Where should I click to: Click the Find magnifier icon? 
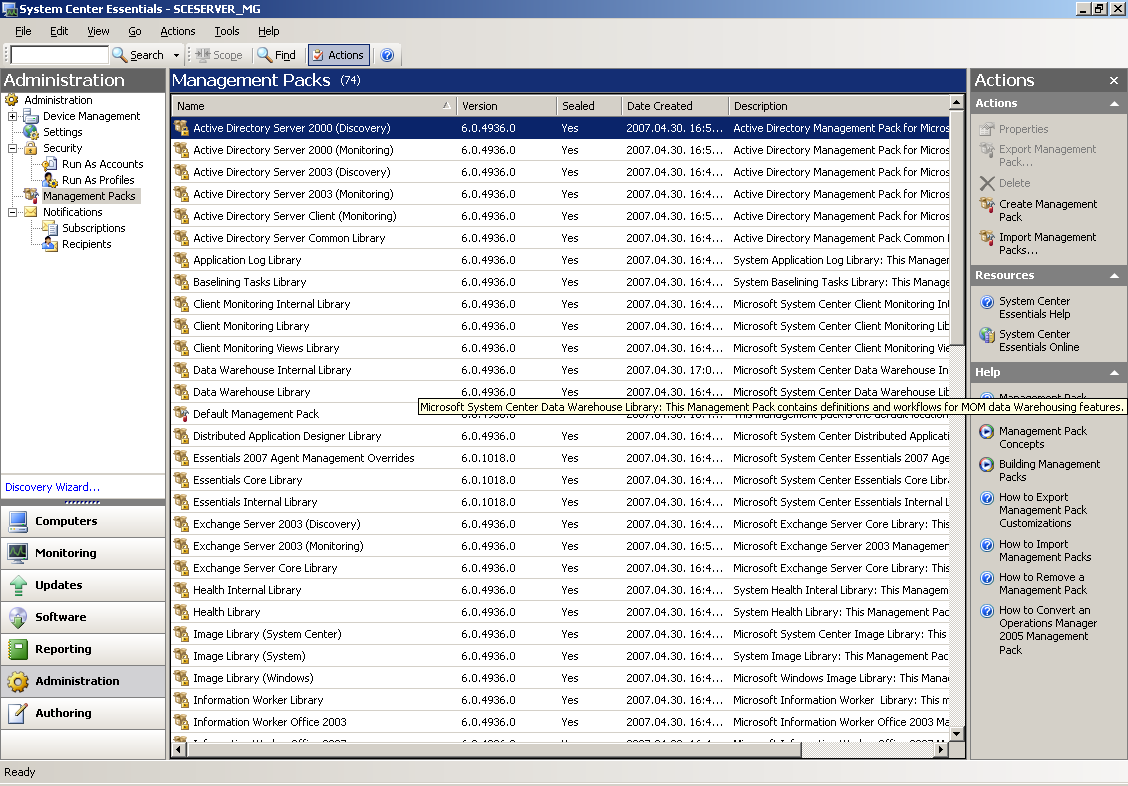point(265,55)
